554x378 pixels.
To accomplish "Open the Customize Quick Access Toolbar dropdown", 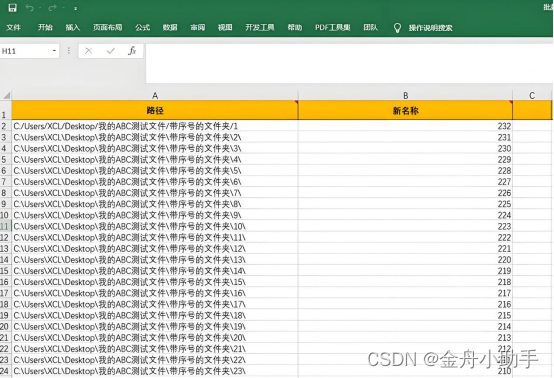I will 75,8.
